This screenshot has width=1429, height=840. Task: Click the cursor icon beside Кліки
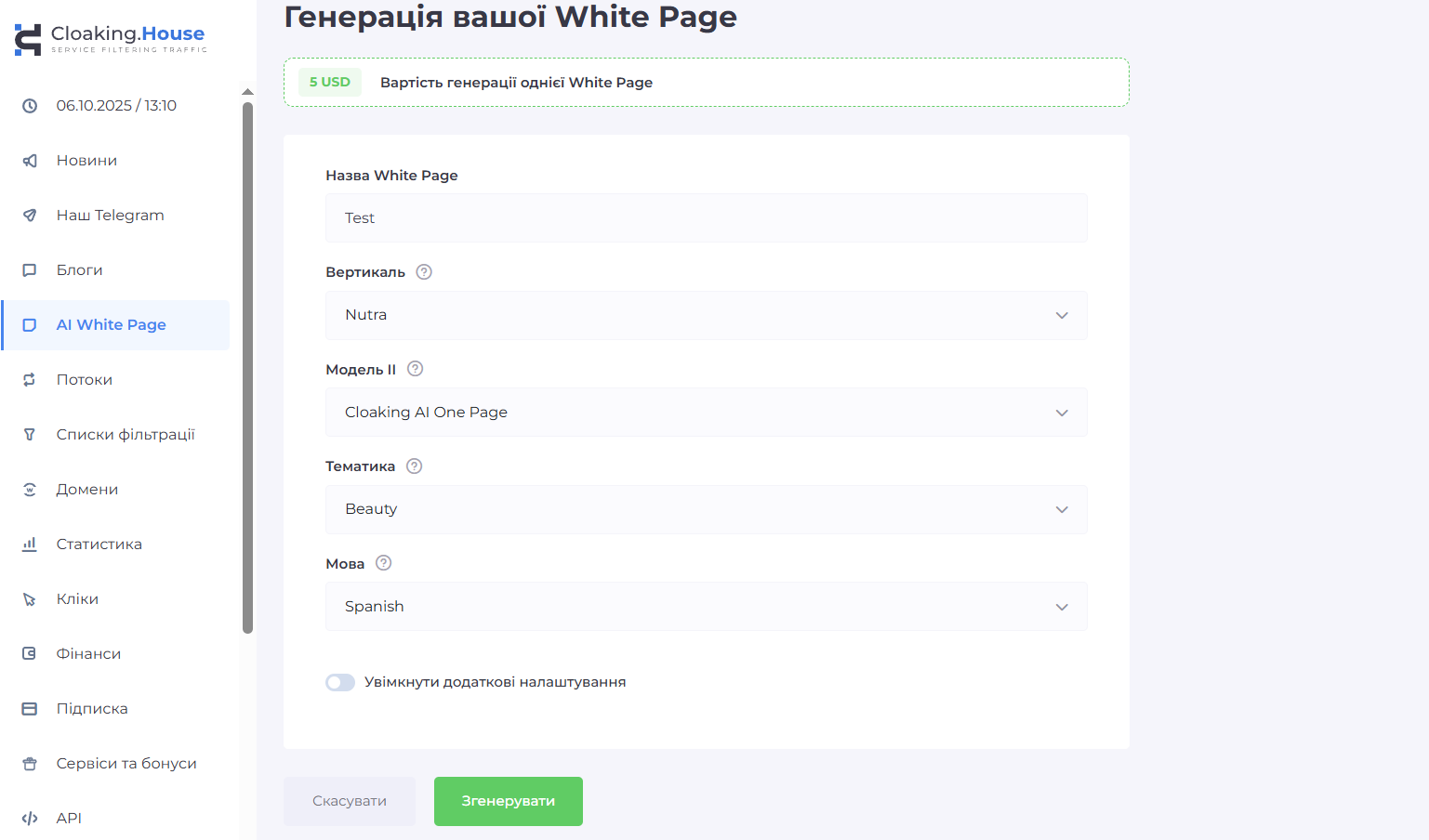pyautogui.click(x=30, y=599)
